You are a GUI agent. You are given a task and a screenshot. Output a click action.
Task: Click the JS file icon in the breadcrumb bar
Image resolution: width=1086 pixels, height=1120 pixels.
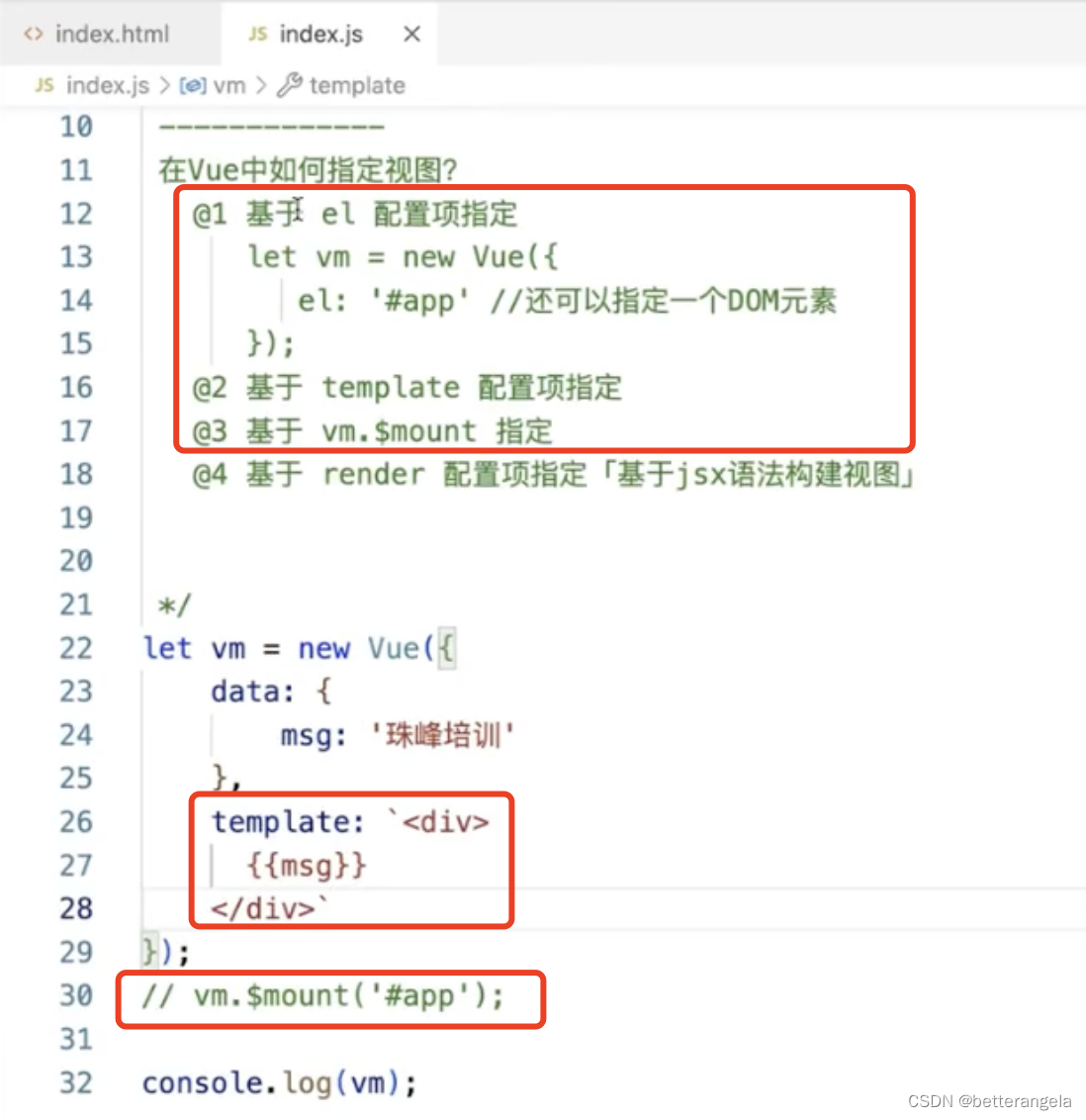click(43, 85)
